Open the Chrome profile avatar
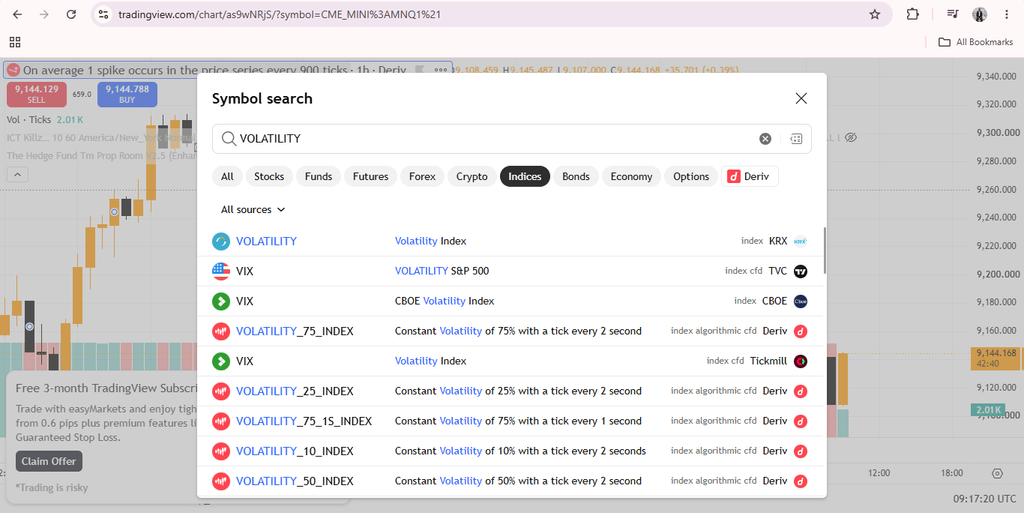 [x=979, y=14]
